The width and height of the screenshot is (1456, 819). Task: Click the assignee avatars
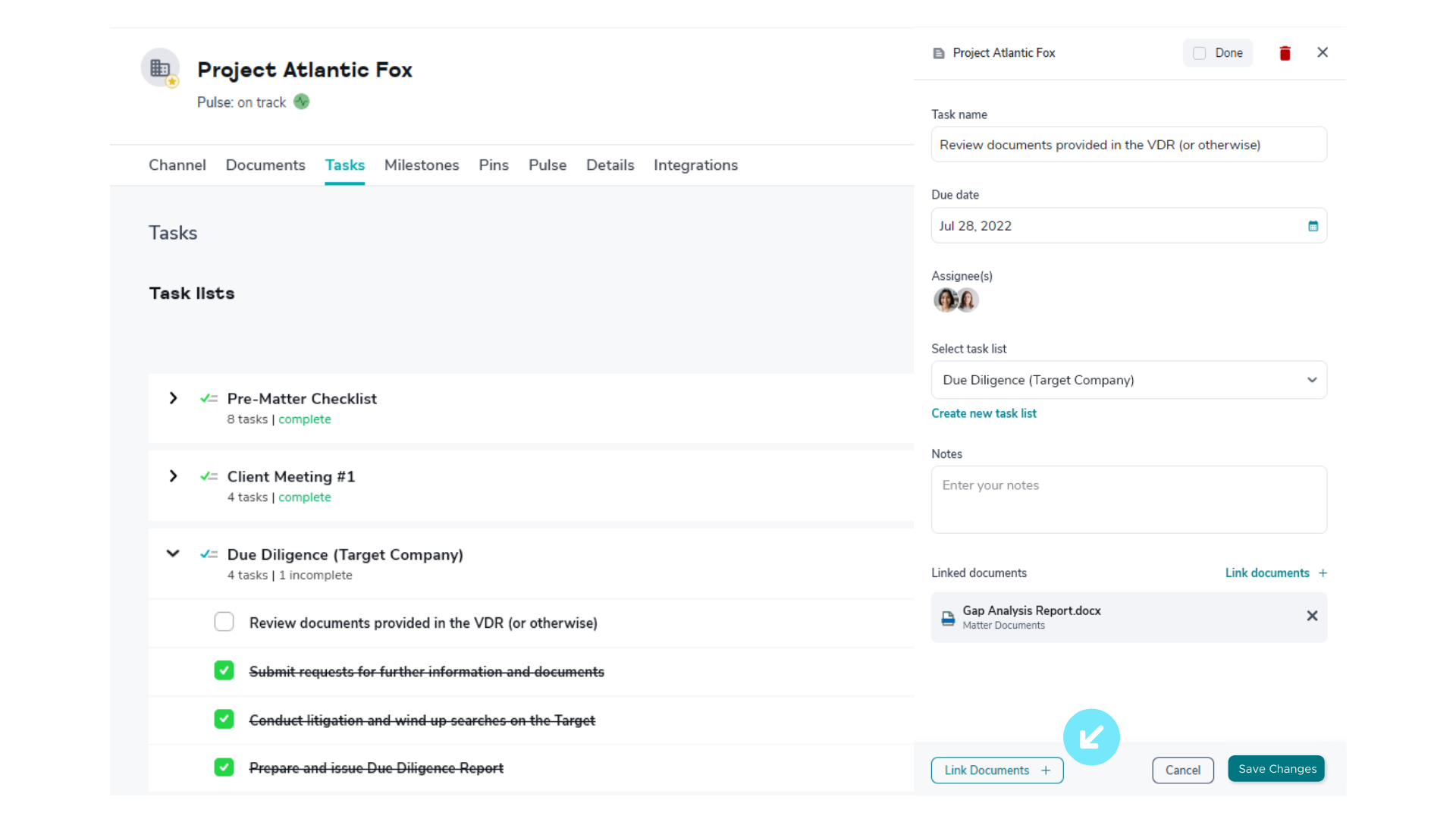[x=955, y=300]
